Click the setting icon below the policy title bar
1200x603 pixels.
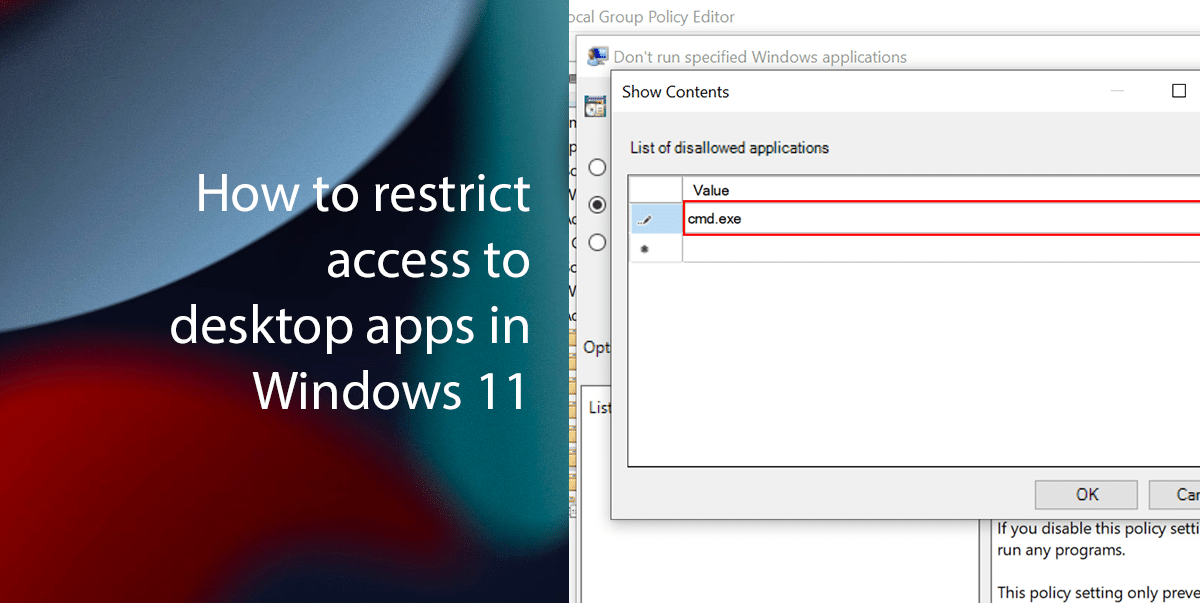tap(595, 105)
